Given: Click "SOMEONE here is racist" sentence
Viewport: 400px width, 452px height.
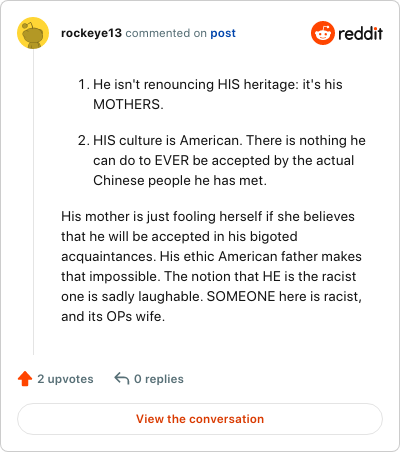Looking at the screenshot, I should pyautogui.click(x=284, y=296).
